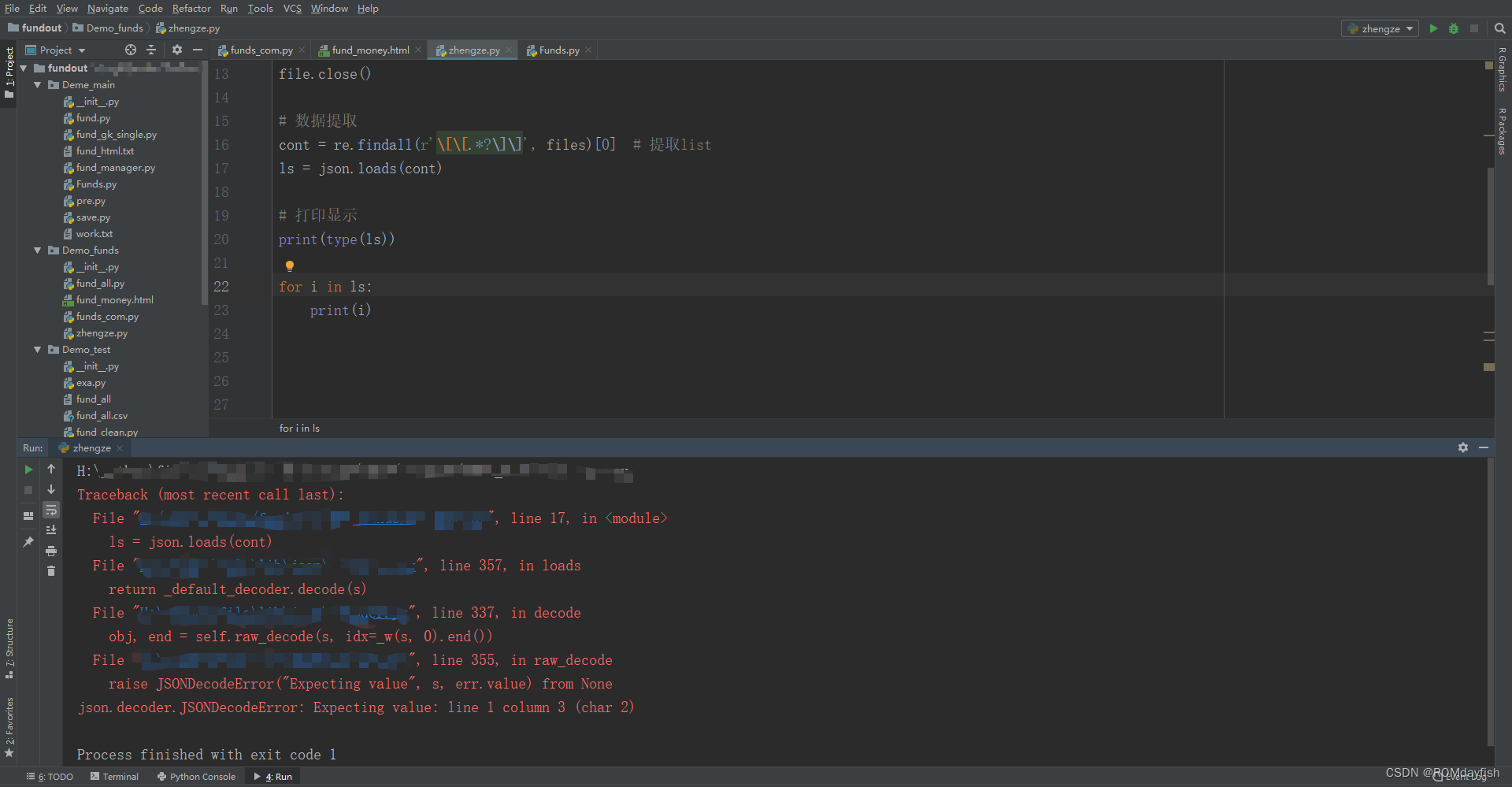Click collapse all icon in Project panel

151,50
